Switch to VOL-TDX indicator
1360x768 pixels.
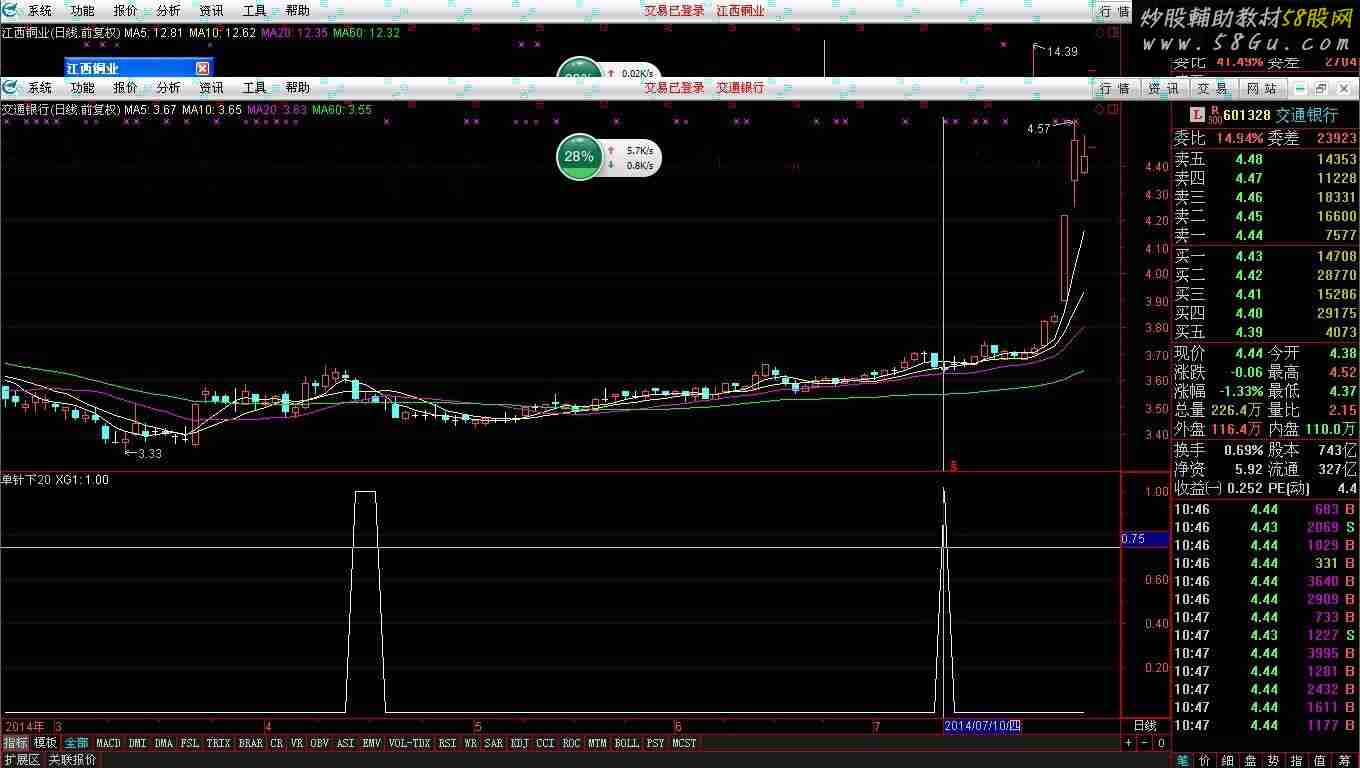410,743
